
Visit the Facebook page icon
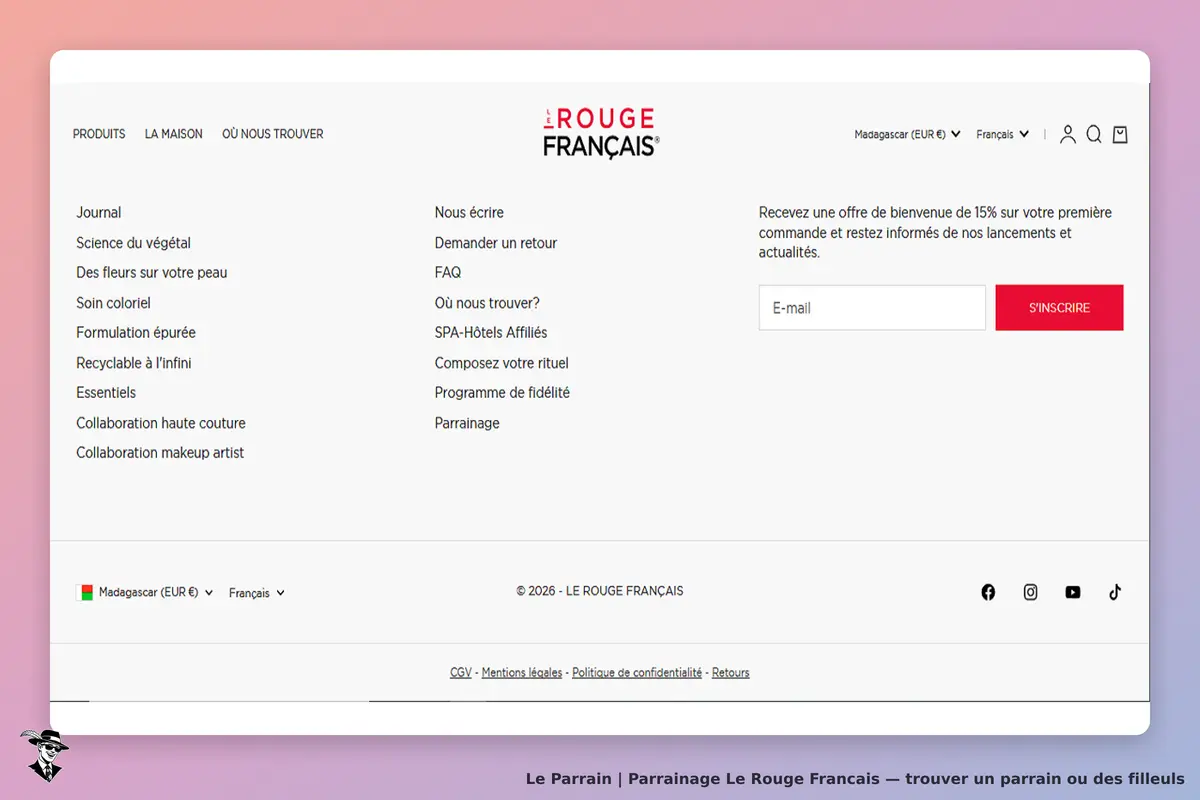[x=988, y=592]
